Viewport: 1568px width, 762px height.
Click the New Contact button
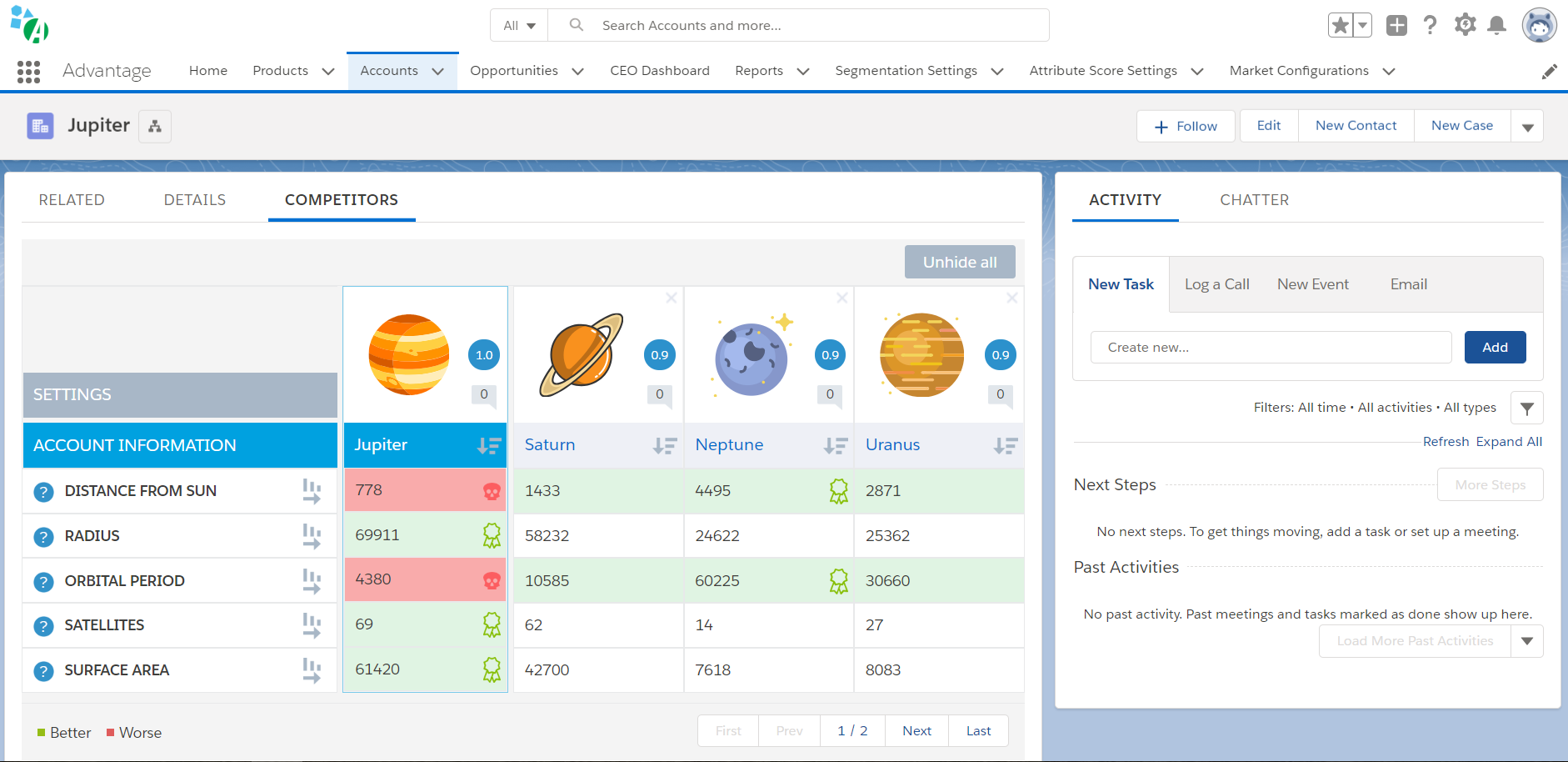[x=1356, y=126]
